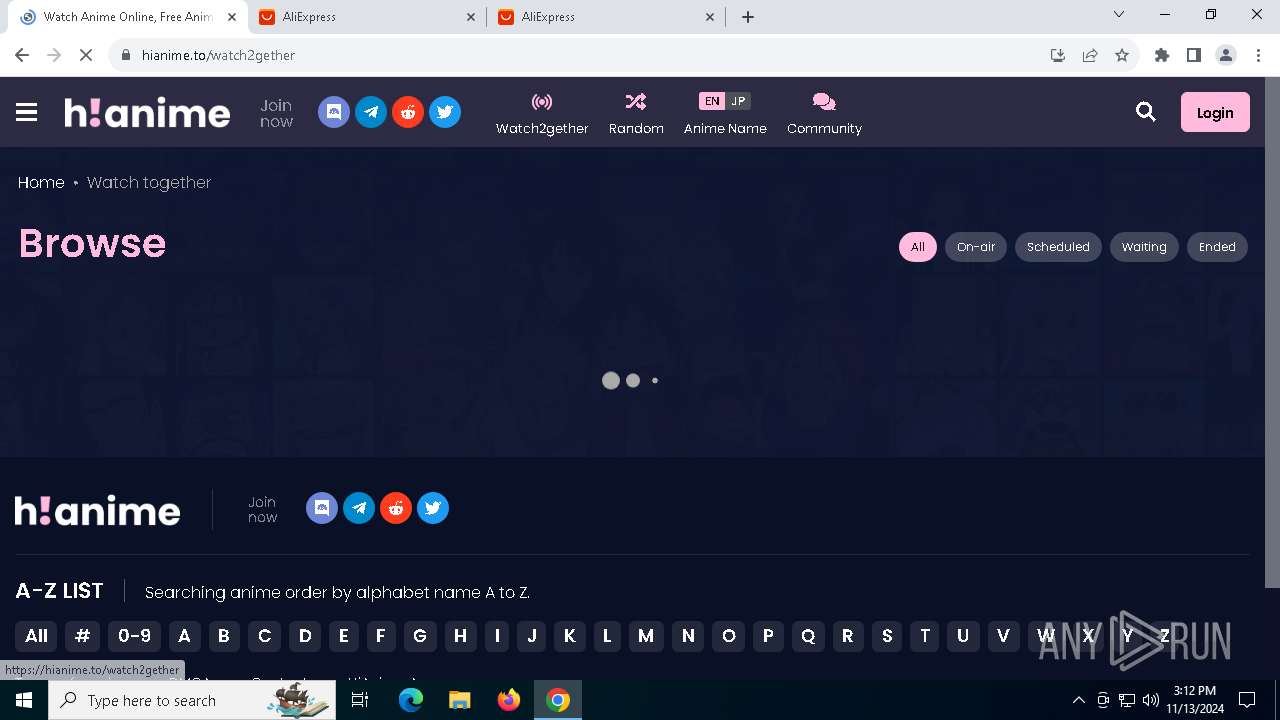Switch to first AliExpress tab
The width and height of the screenshot is (1280, 720).
pyautogui.click(x=367, y=17)
